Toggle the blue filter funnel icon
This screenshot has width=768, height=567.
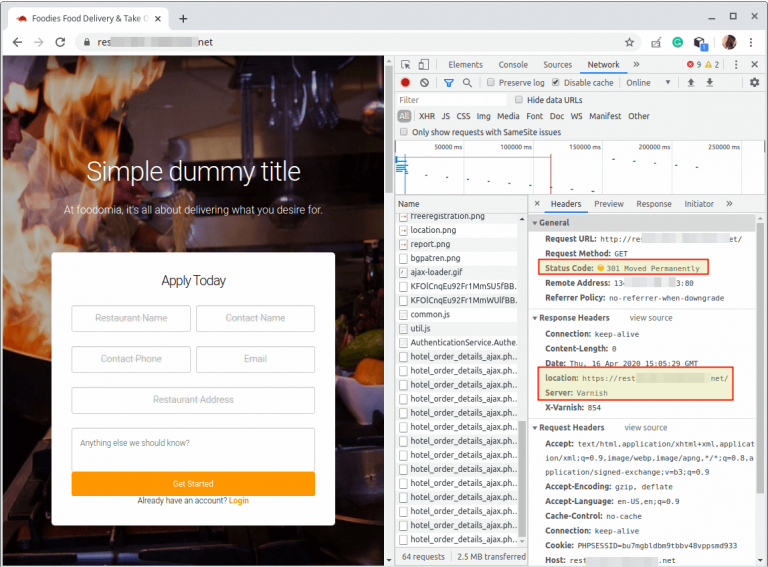(448, 83)
